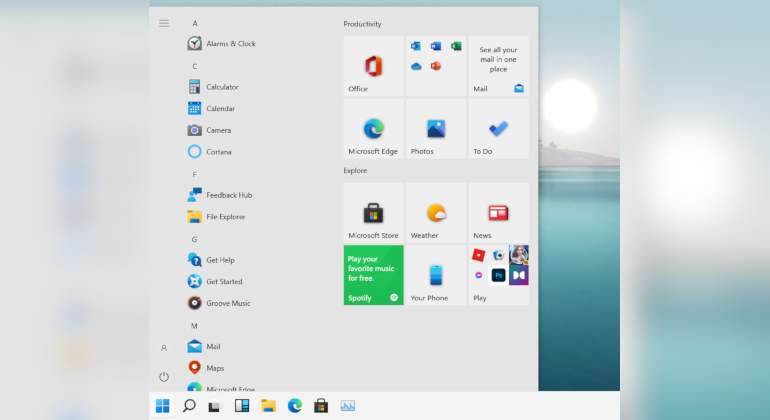Open the Camera app
The height and width of the screenshot is (420, 770).
pos(209,130)
